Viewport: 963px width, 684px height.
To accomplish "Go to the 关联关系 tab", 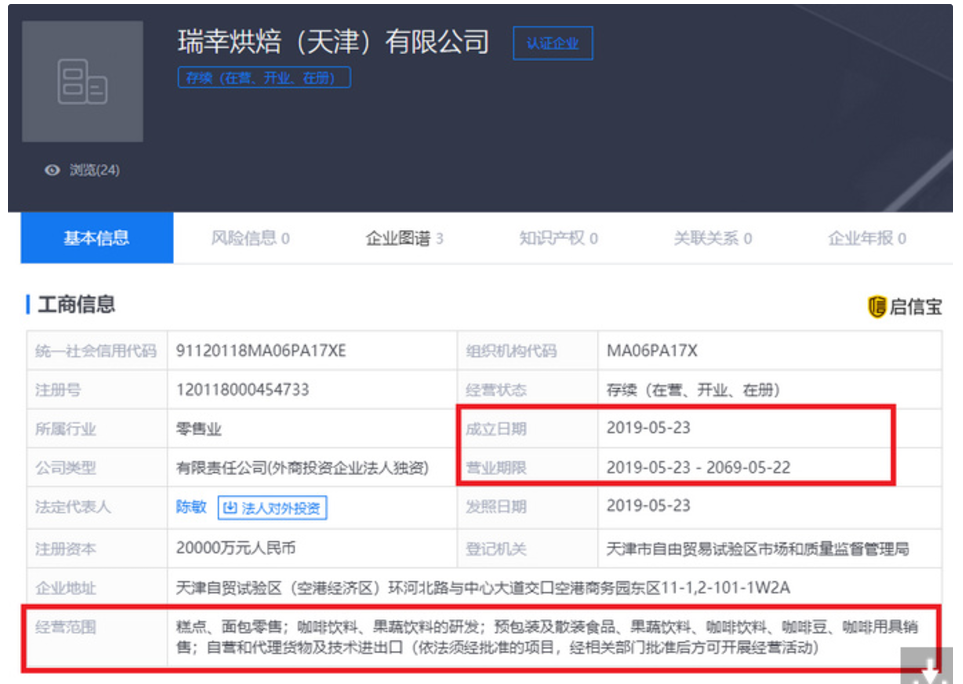I will point(712,238).
